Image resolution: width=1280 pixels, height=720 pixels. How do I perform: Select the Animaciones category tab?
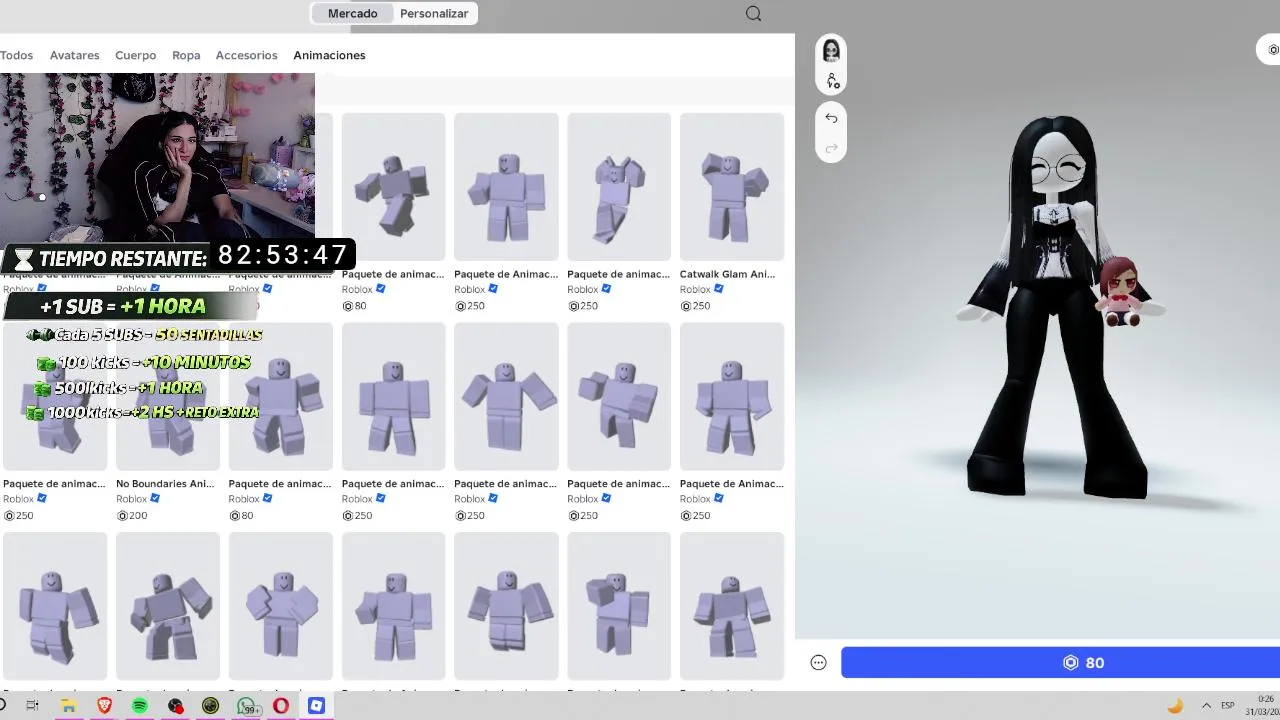(329, 55)
